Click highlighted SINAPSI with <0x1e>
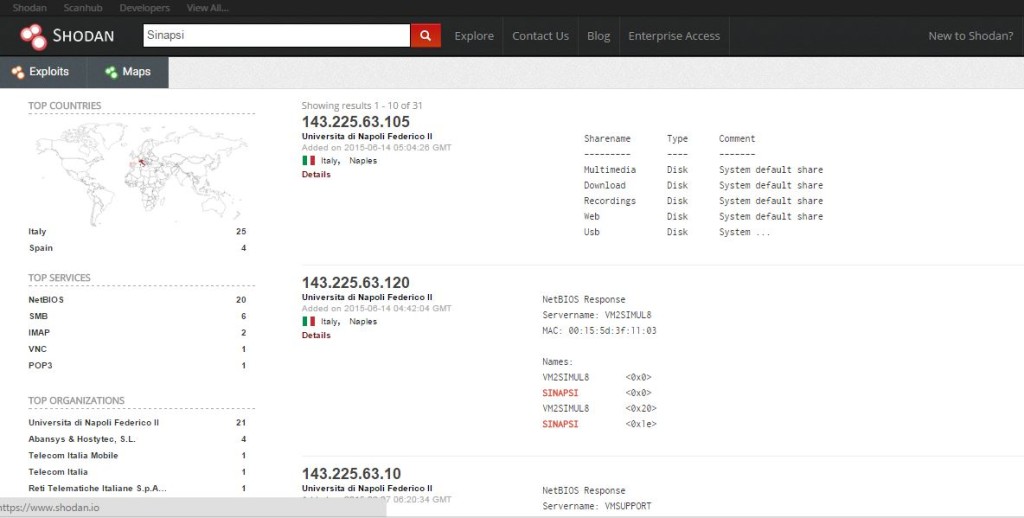Screen dimensions: 1024x518 coord(560,424)
